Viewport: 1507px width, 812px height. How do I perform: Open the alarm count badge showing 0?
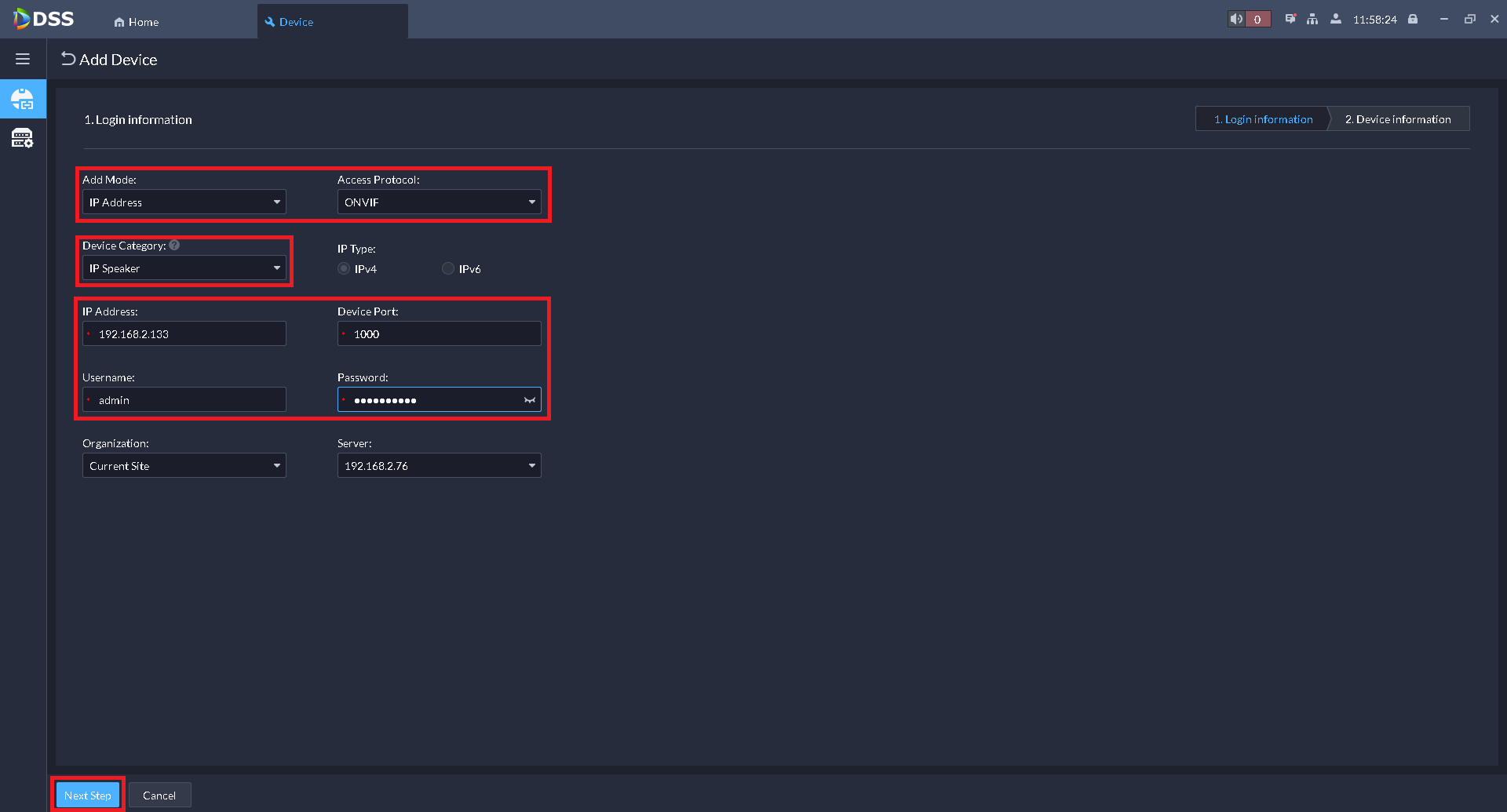(1257, 19)
